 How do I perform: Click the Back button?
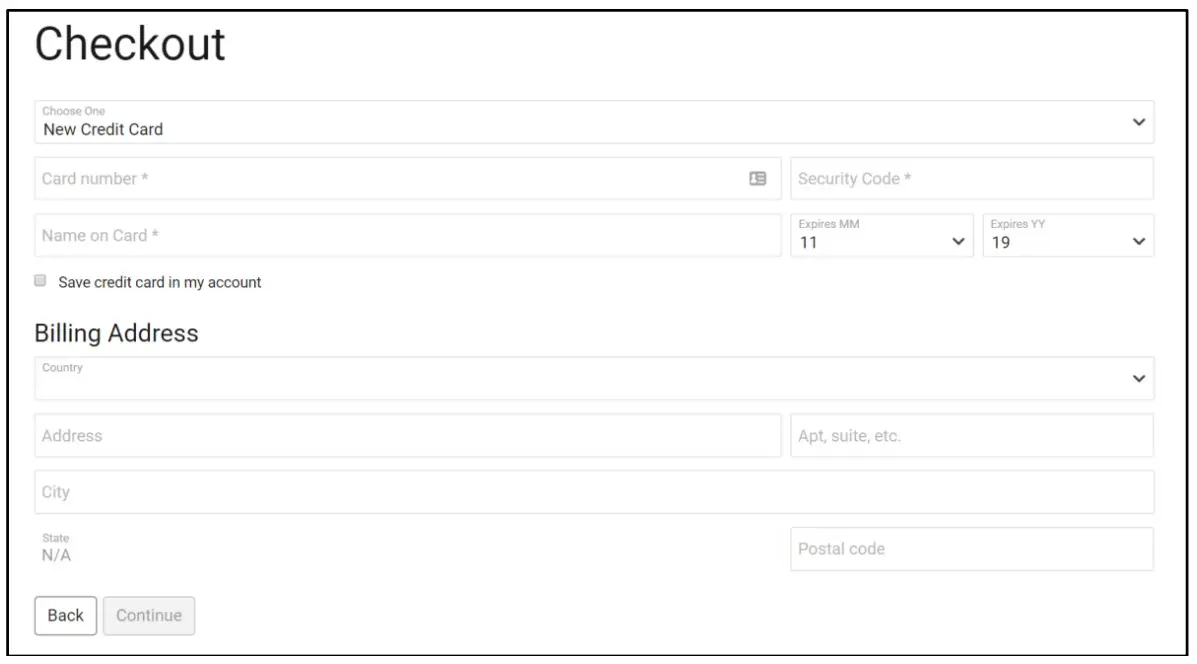point(65,616)
